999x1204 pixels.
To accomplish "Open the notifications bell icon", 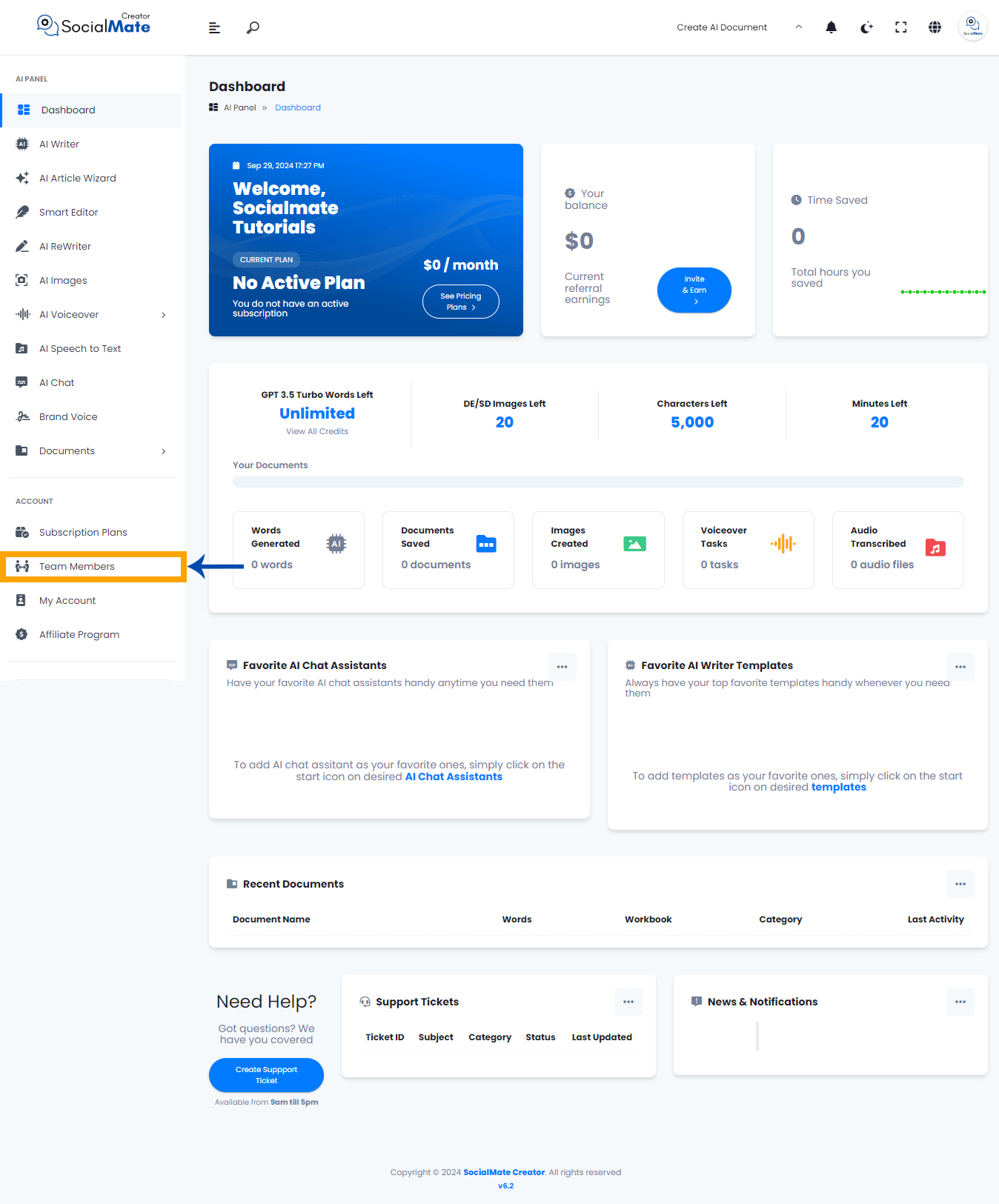I will [832, 27].
